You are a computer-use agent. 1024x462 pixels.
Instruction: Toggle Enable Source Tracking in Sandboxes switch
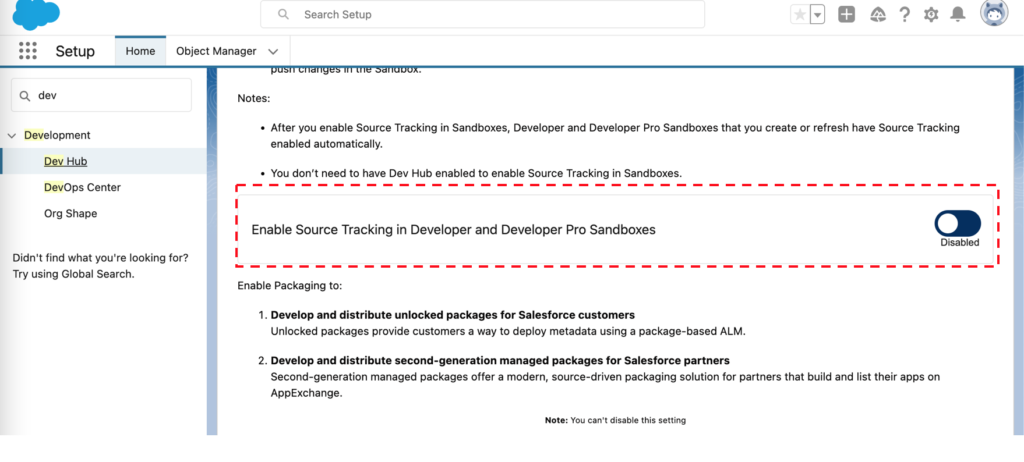click(957, 223)
